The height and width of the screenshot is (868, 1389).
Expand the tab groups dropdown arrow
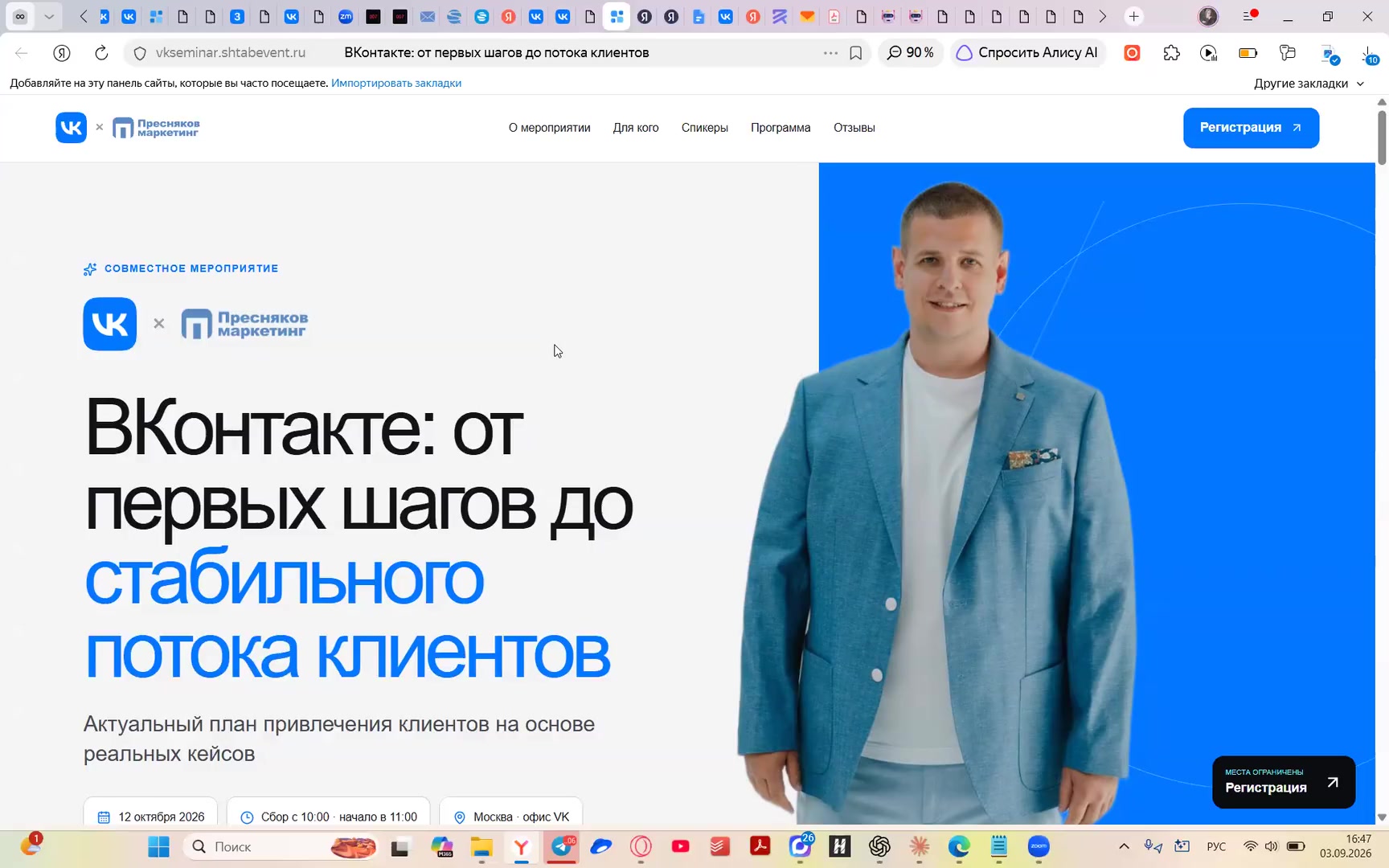tap(49, 16)
